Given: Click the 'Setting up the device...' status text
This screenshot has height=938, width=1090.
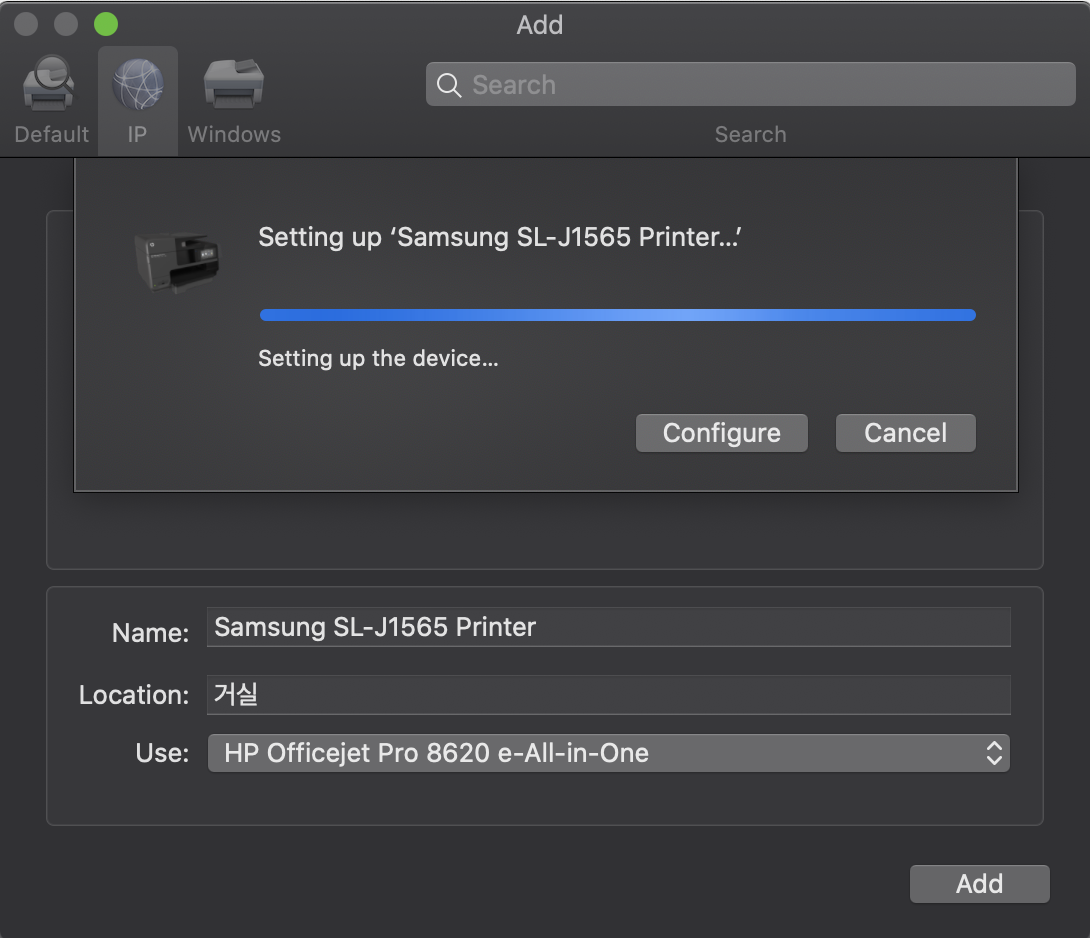Looking at the screenshot, I should 378,359.
